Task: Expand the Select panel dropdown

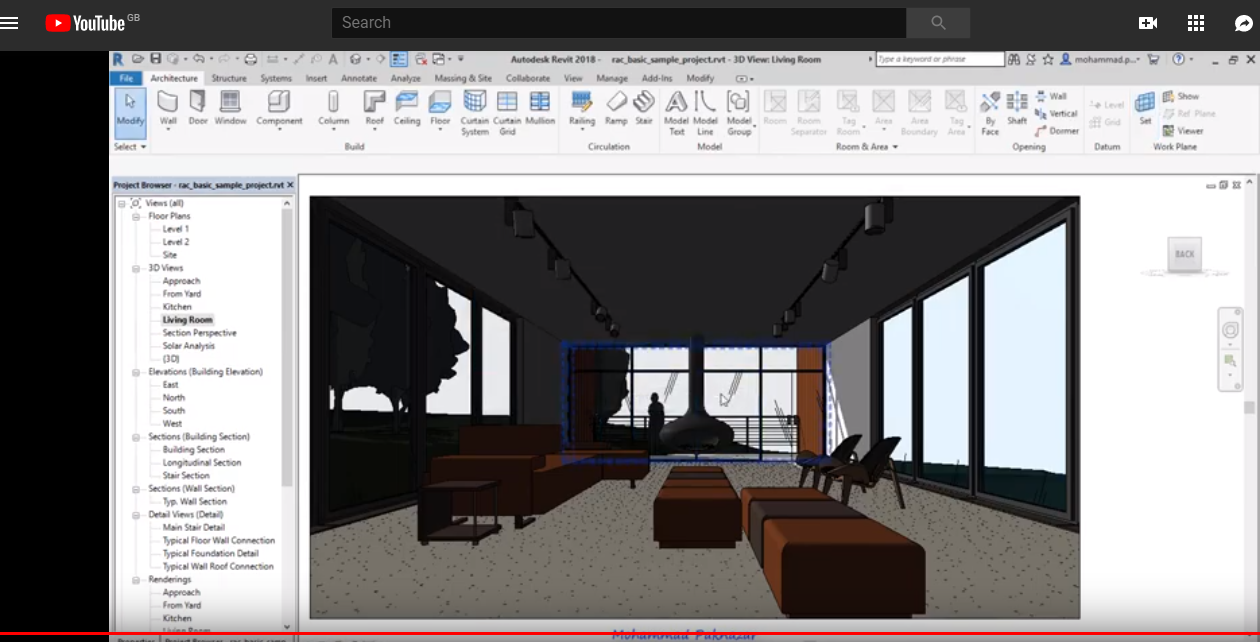Action: (x=130, y=147)
